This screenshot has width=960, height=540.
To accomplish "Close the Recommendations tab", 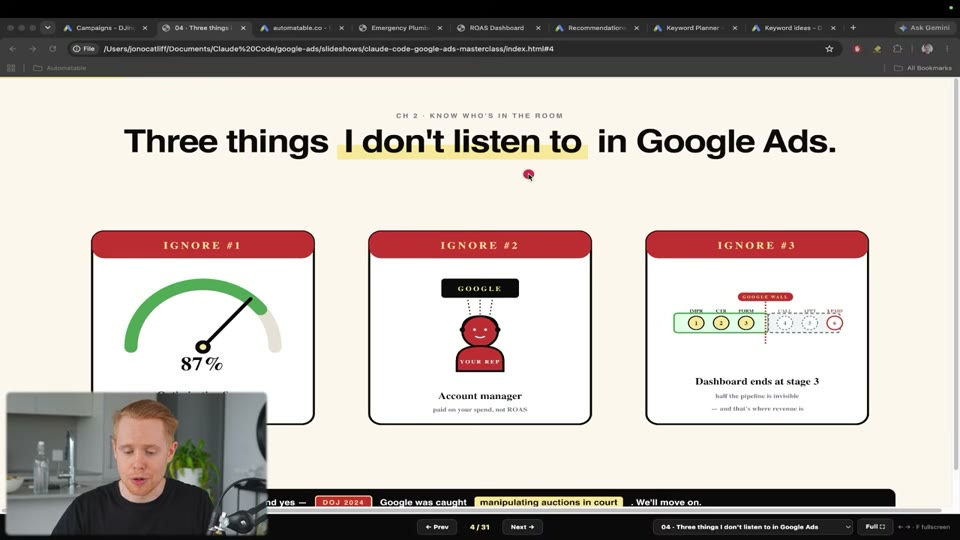I will tap(637, 28).
